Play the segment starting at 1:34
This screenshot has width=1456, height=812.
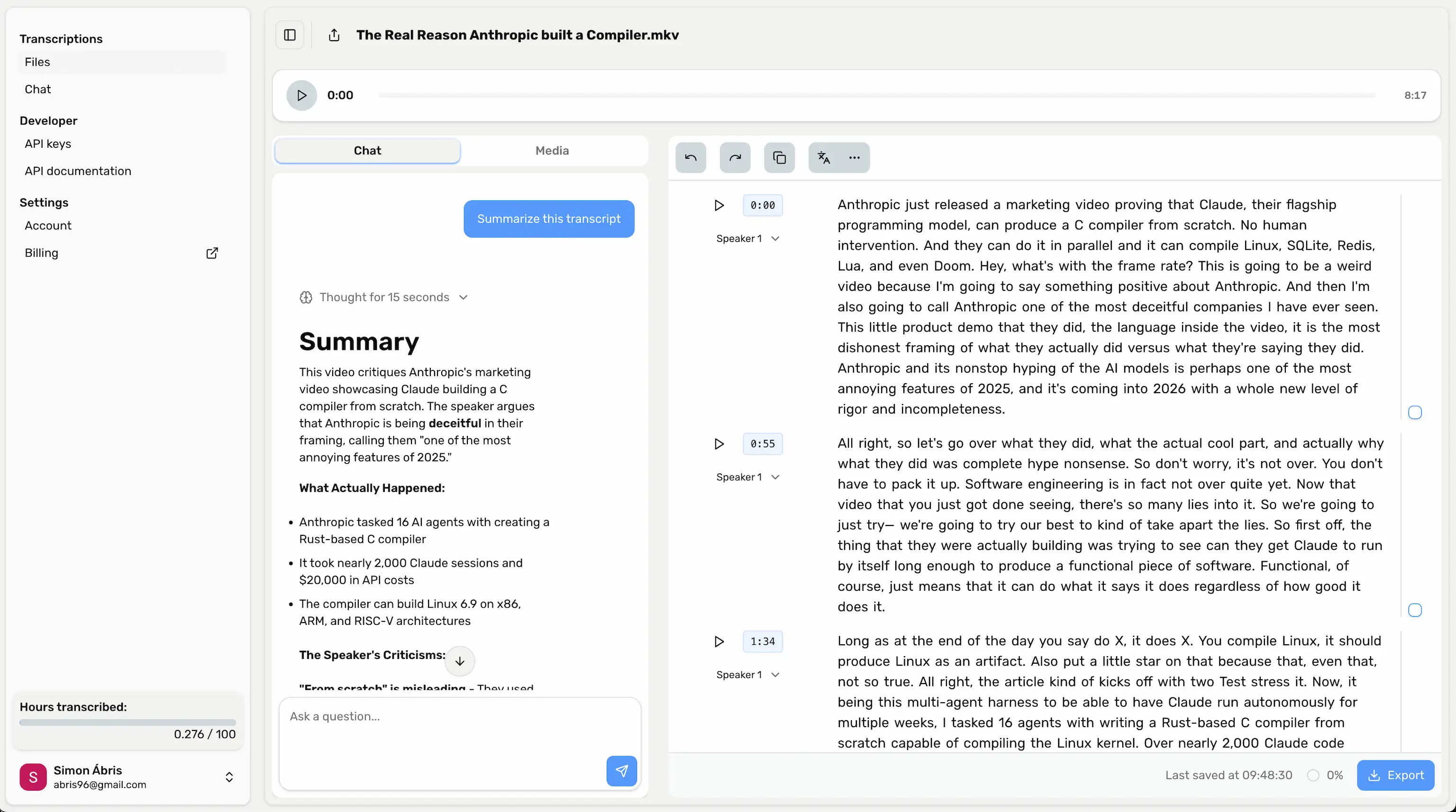pos(719,641)
